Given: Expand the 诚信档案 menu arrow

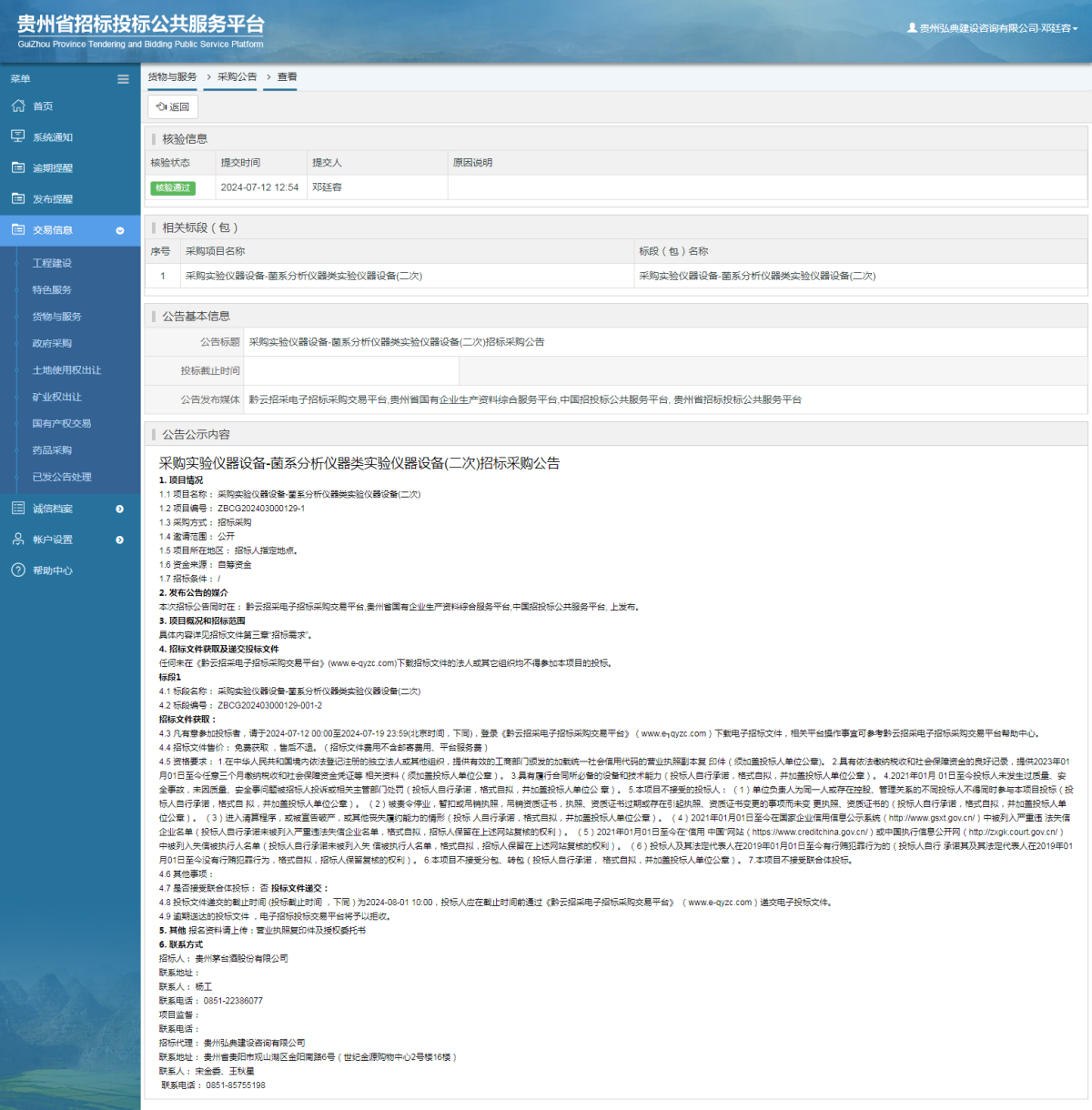Looking at the screenshot, I should click(119, 509).
